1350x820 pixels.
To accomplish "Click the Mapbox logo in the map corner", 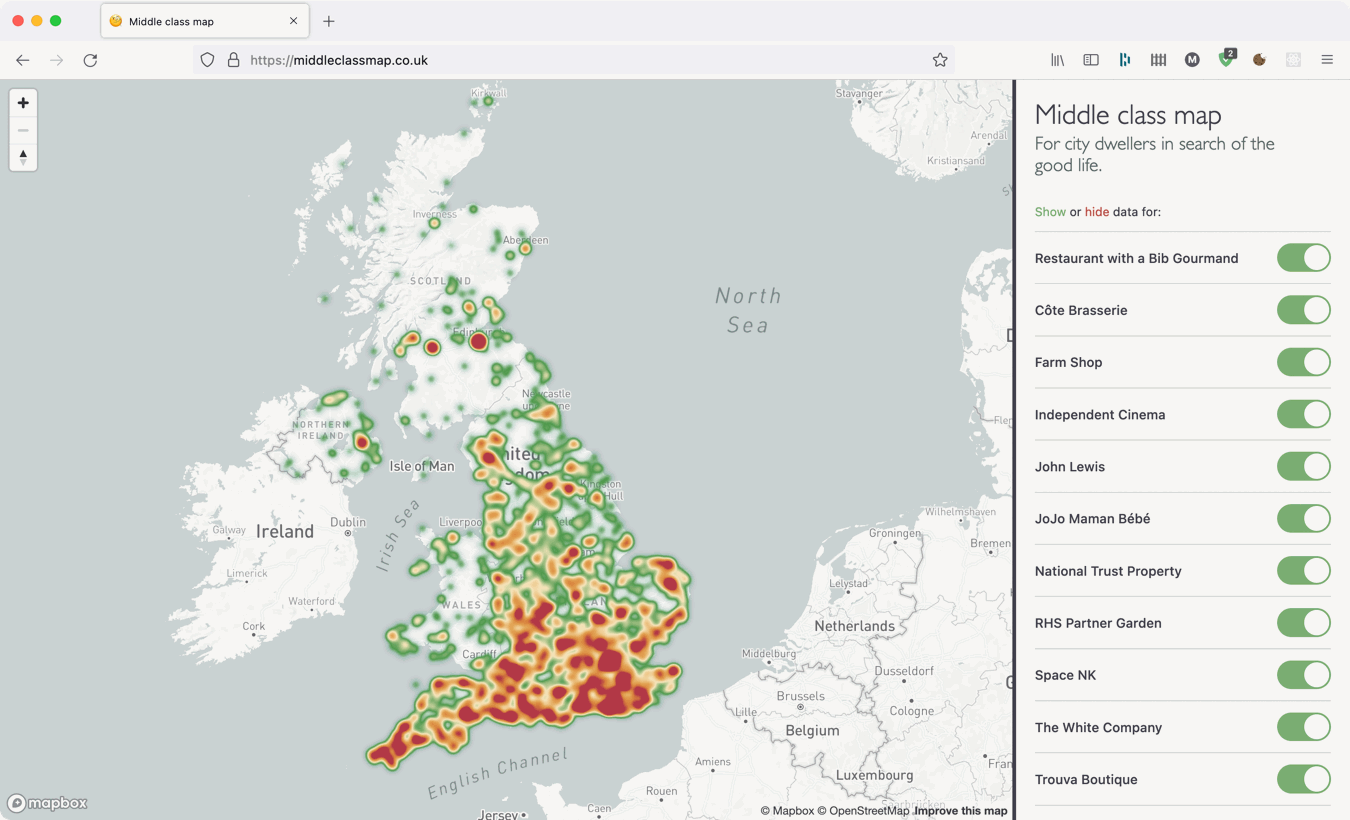I will [x=45, y=803].
